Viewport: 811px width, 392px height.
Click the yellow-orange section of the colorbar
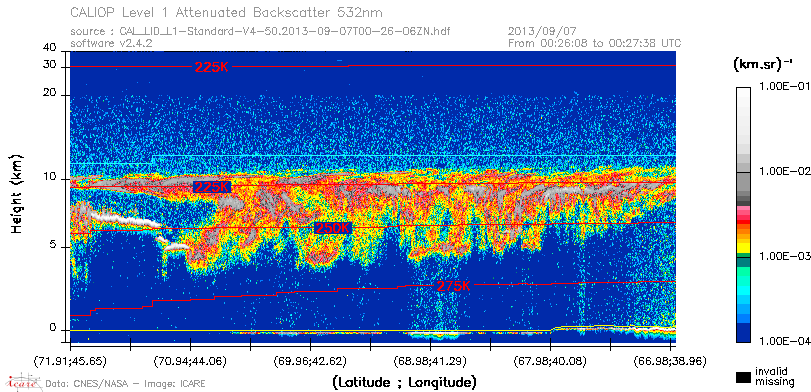point(743,239)
